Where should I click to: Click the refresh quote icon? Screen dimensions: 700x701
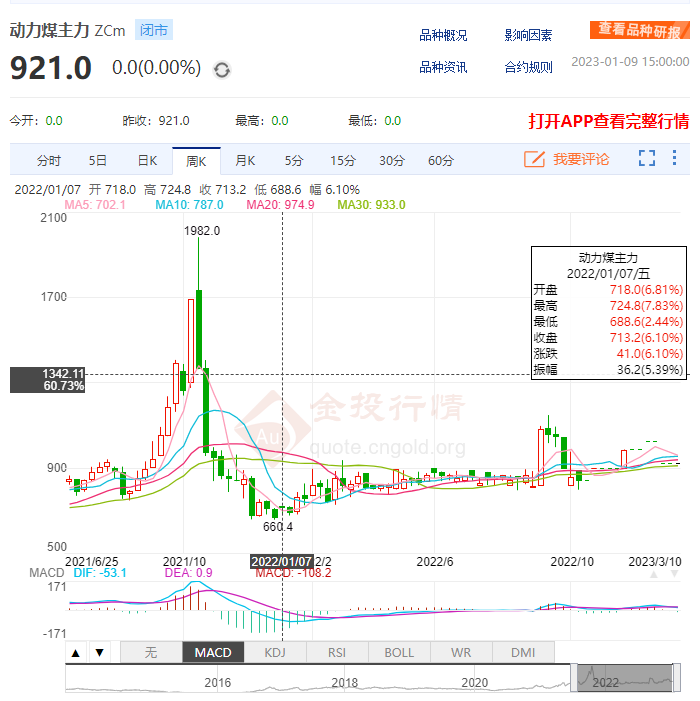[x=222, y=70]
